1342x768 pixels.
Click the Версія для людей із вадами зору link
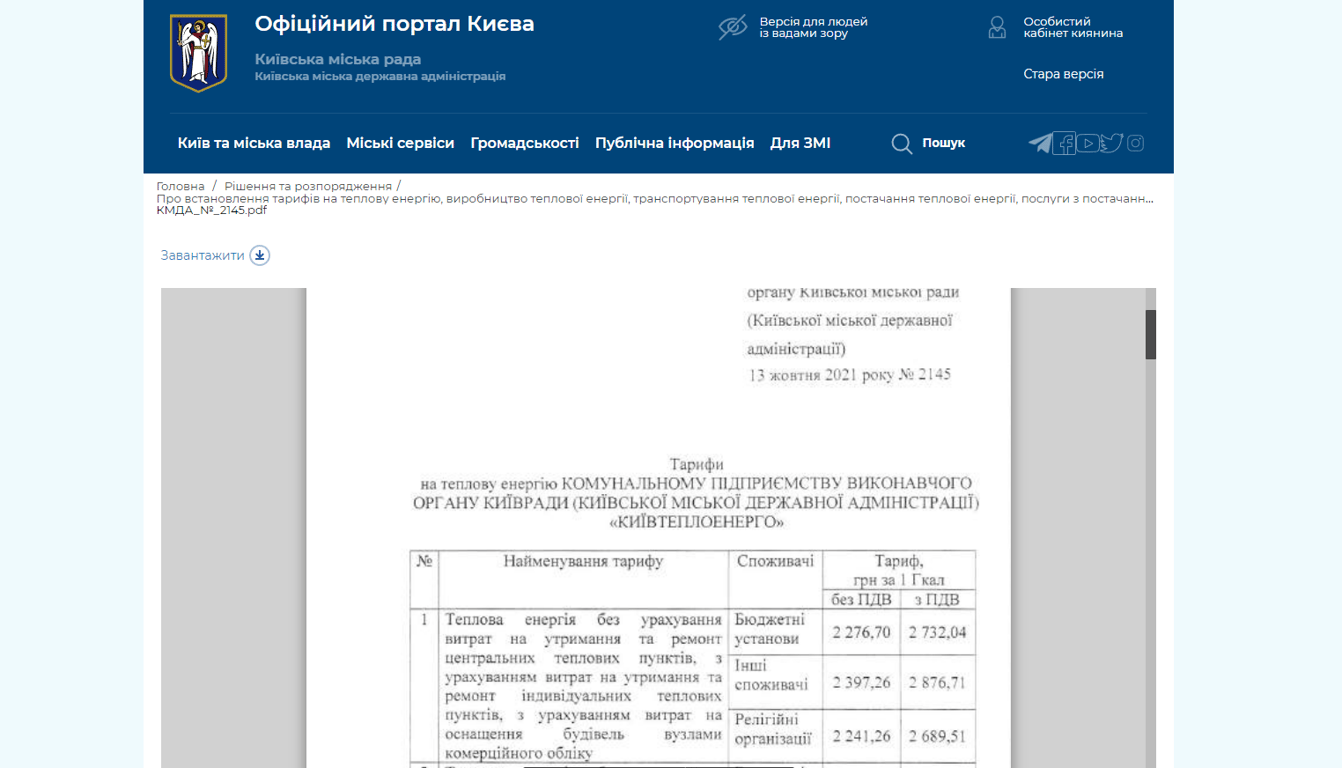point(813,27)
